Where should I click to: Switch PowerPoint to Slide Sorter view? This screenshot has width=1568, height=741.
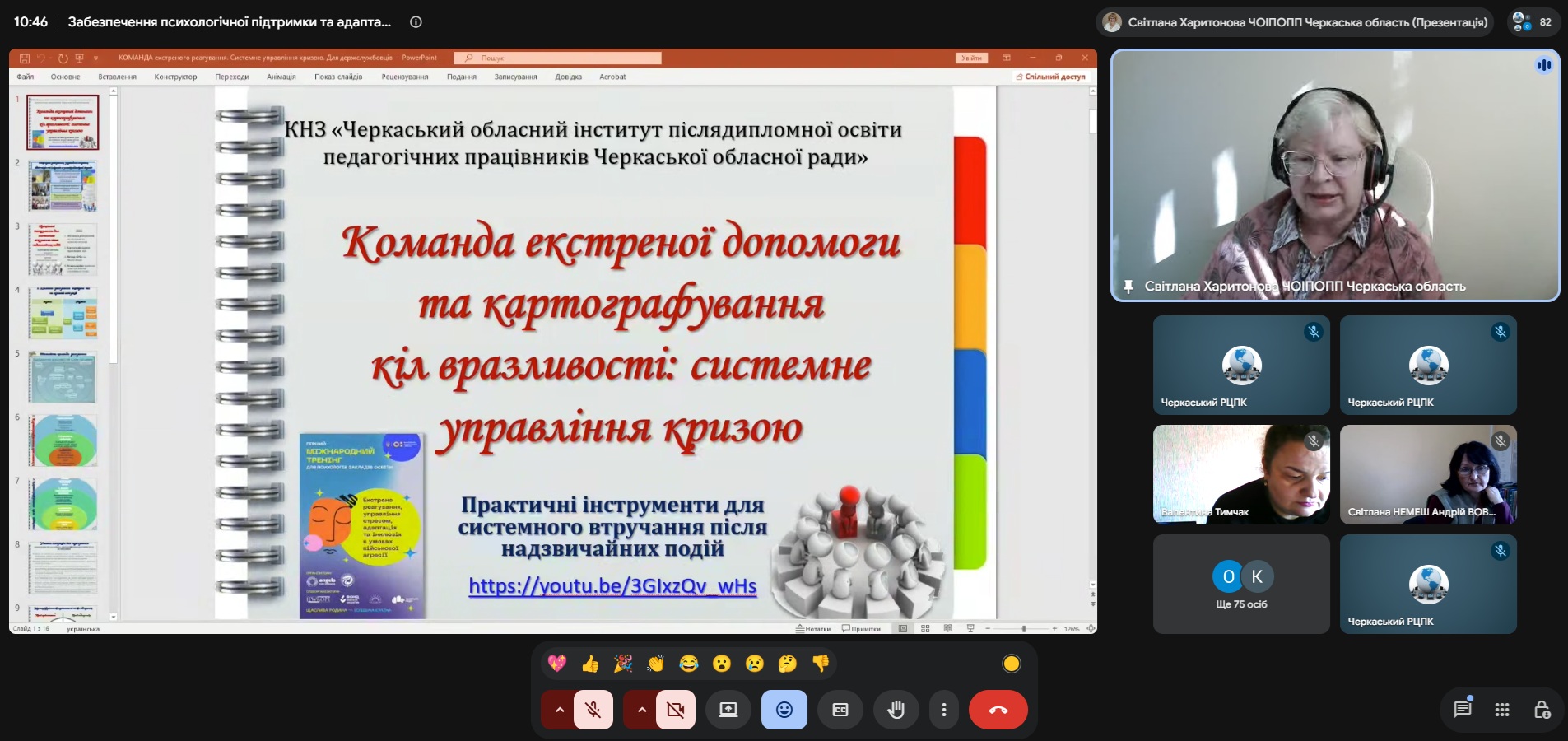point(925,628)
